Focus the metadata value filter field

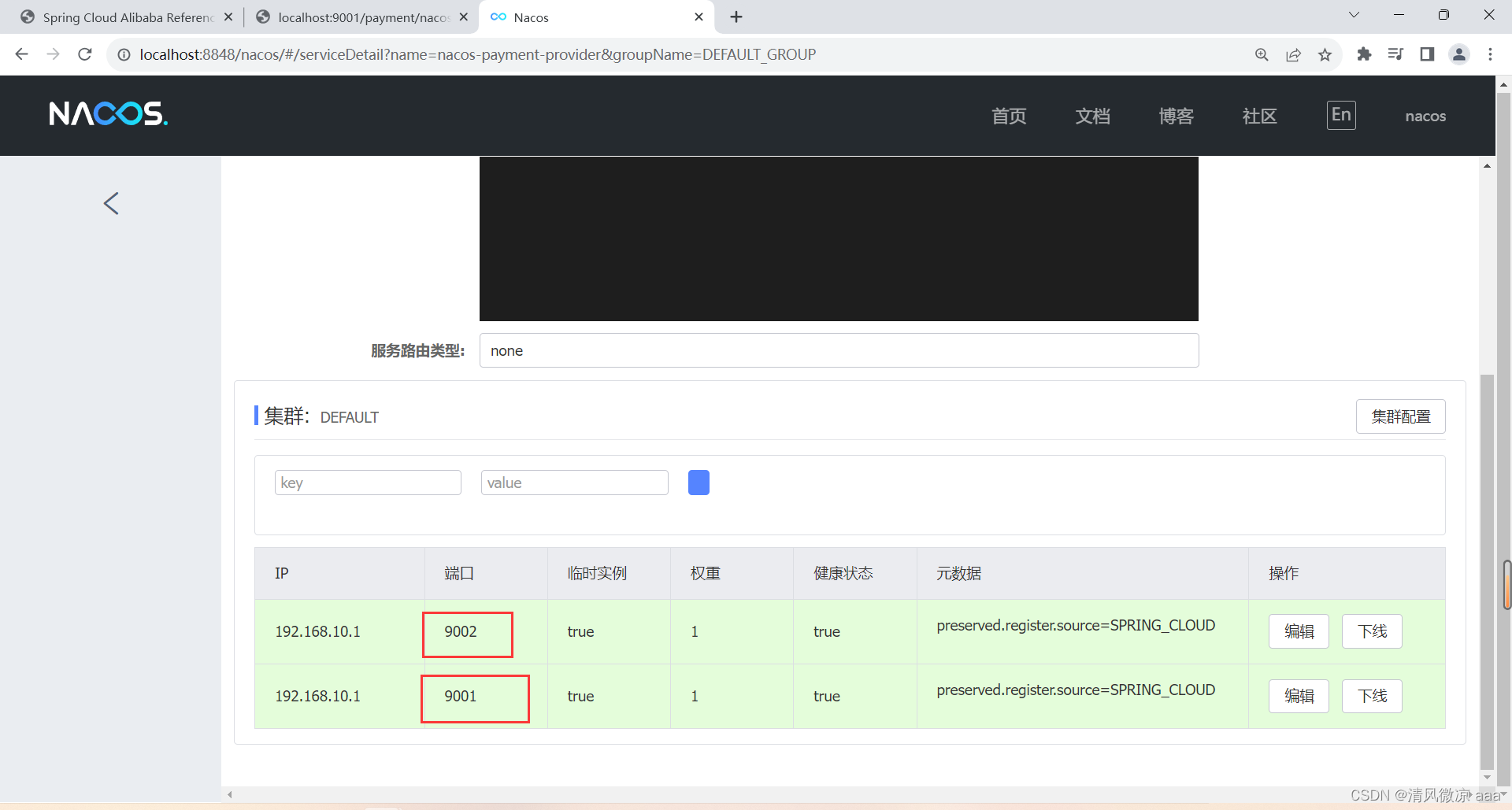click(574, 483)
